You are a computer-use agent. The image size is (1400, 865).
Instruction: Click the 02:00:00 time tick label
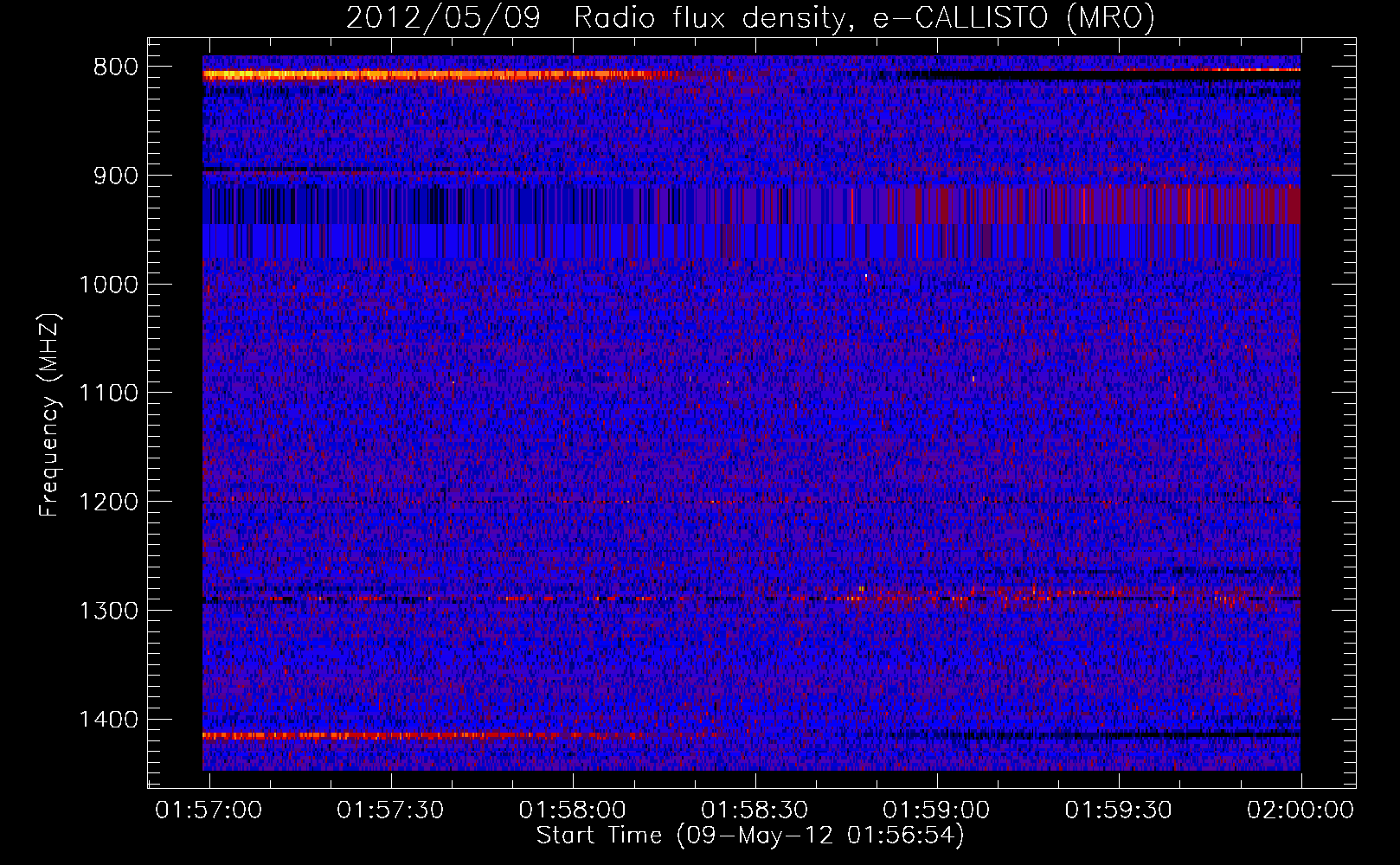coord(1300,811)
